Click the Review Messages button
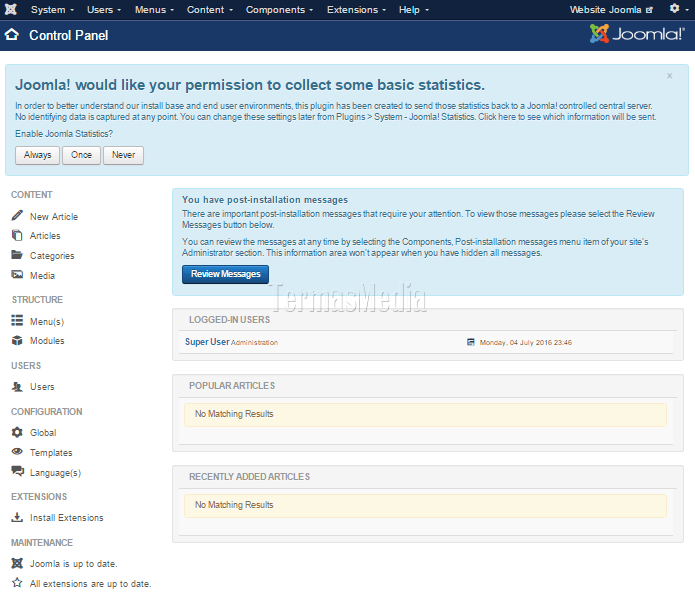This screenshot has width=695, height=594. pyautogui.click(x=226, y=274)
